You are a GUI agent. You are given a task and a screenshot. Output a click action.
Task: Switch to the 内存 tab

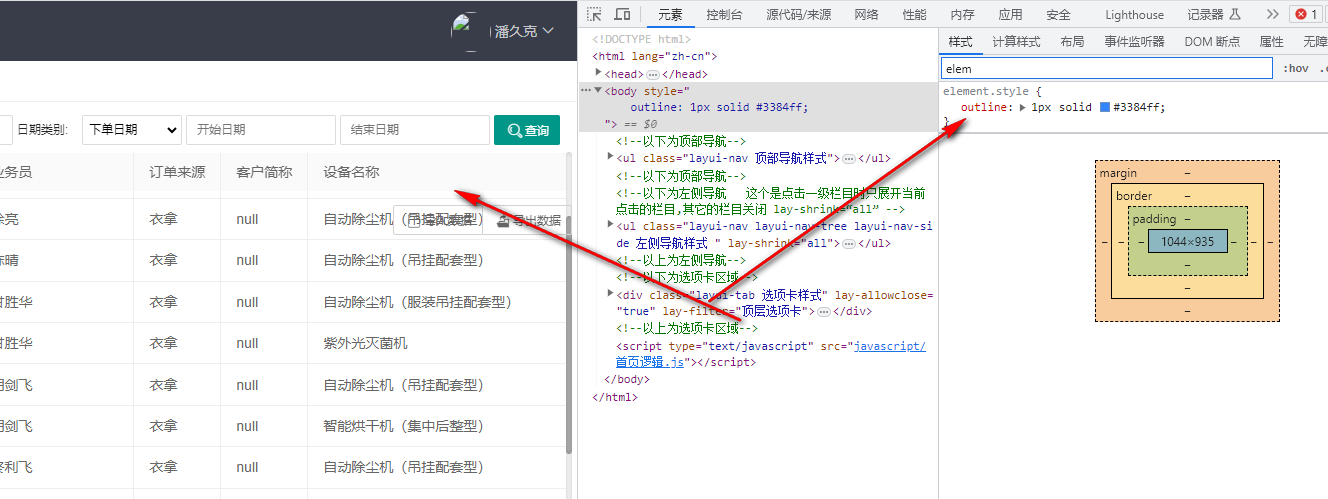click(962, 14)
